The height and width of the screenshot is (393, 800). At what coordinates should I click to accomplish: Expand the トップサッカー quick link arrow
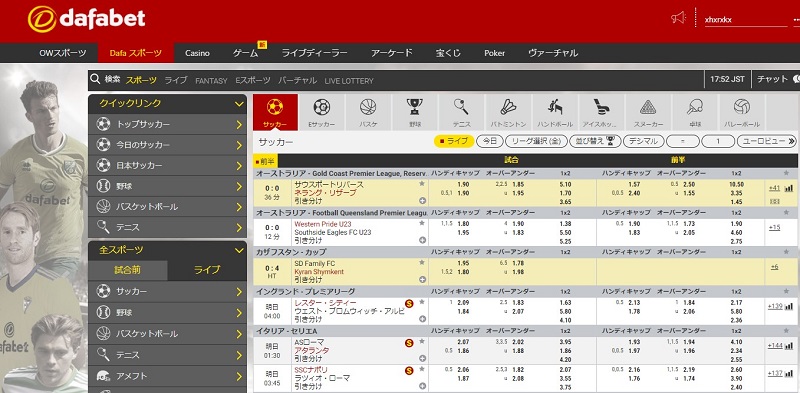coord(239,125)
